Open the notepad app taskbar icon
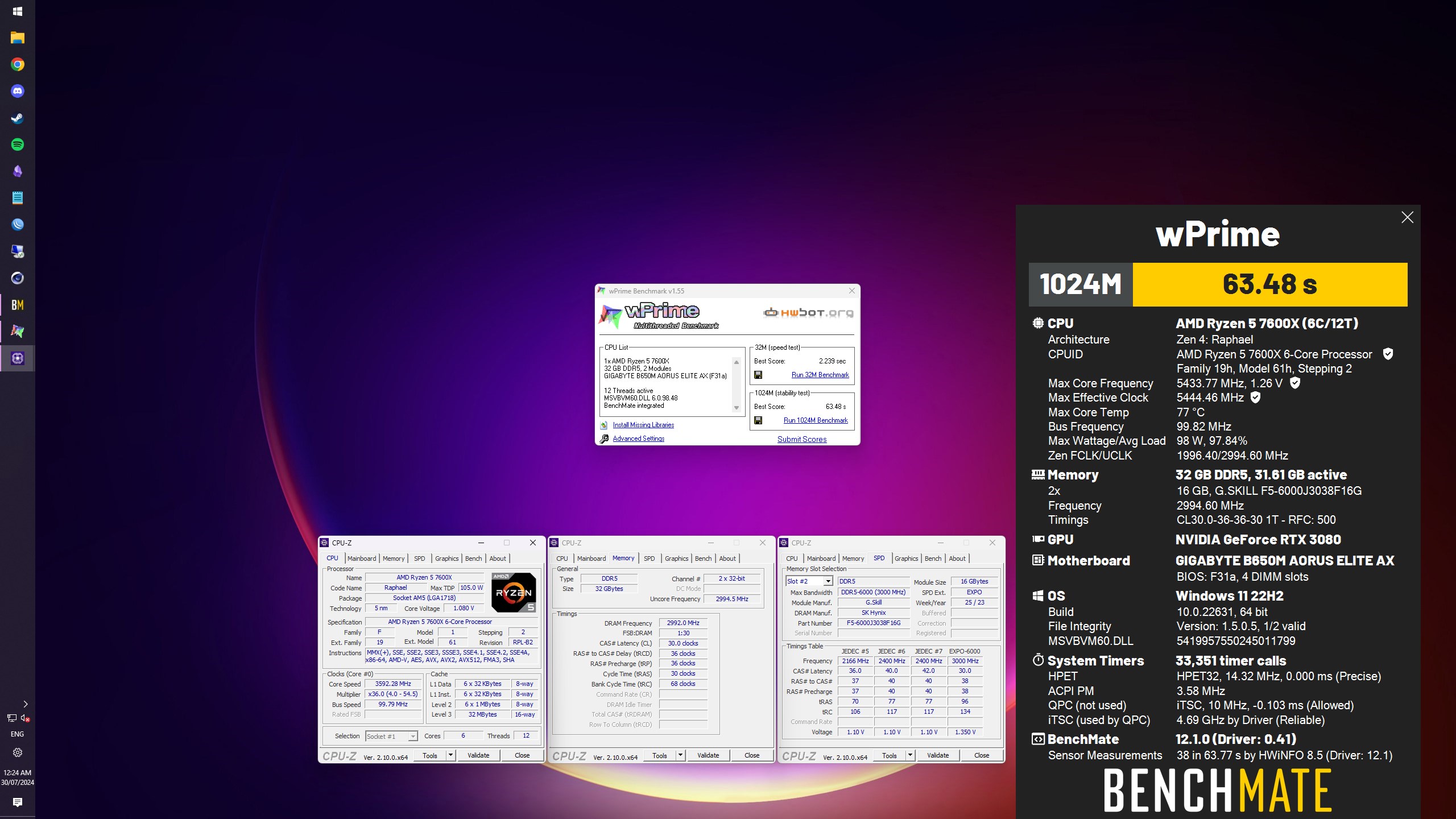Screen dimensions: 1456x819 tap(17, 198)
